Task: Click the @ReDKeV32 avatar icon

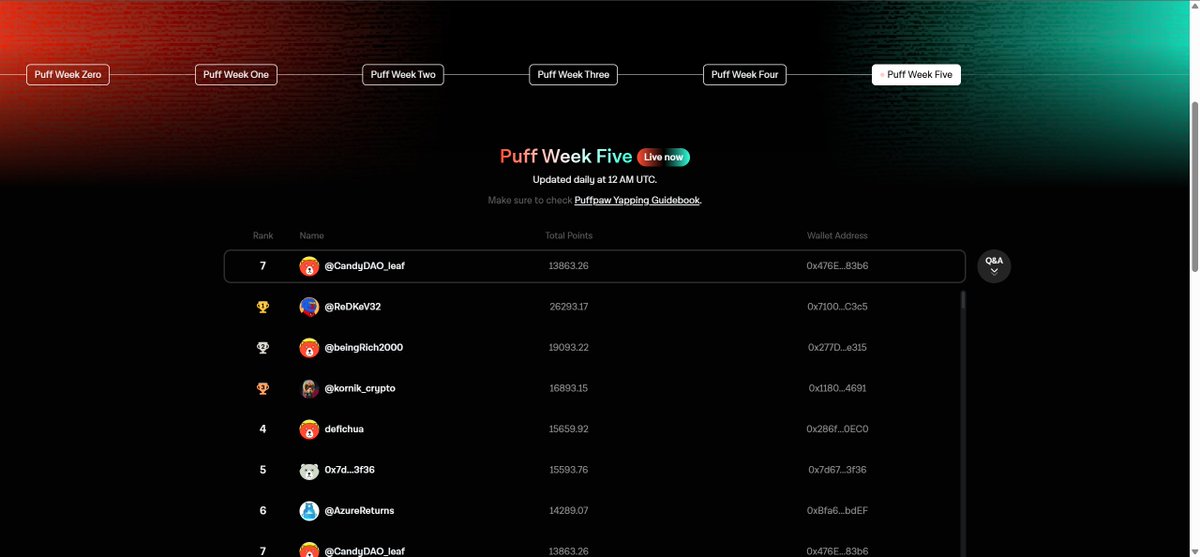Action: pos(310,307)
